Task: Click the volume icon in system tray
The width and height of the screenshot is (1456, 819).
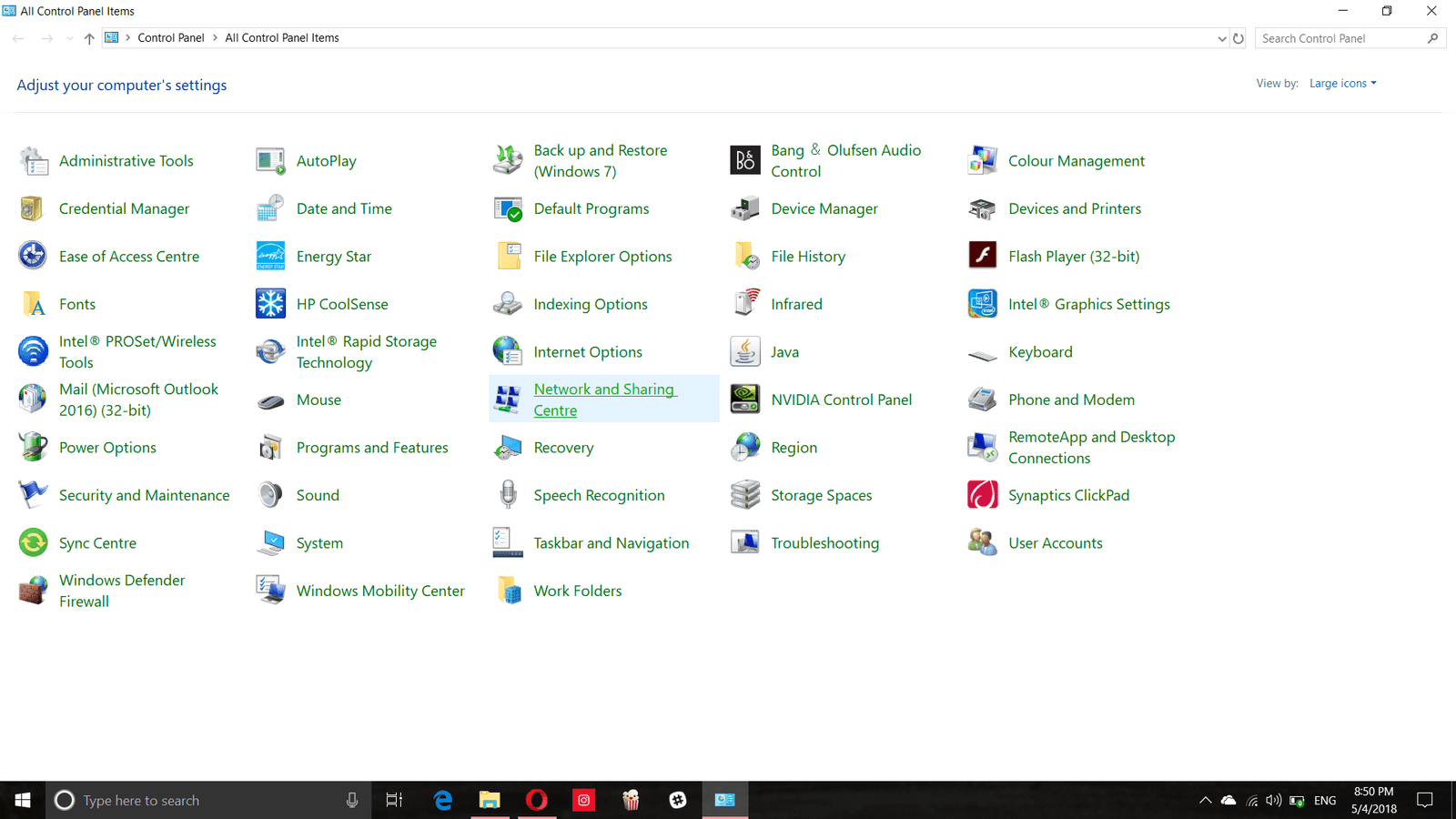Action: 1273,800
